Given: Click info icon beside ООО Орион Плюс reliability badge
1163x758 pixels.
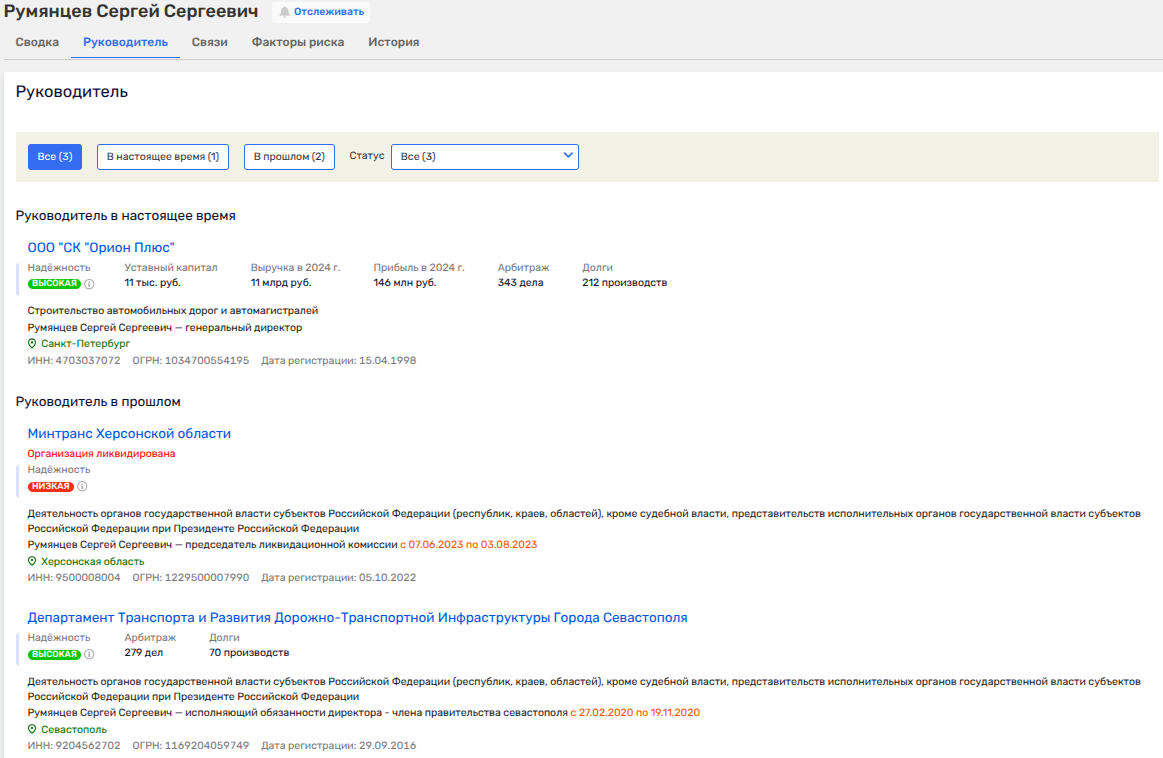Looking at the screenshot, I should click(89, 284).
